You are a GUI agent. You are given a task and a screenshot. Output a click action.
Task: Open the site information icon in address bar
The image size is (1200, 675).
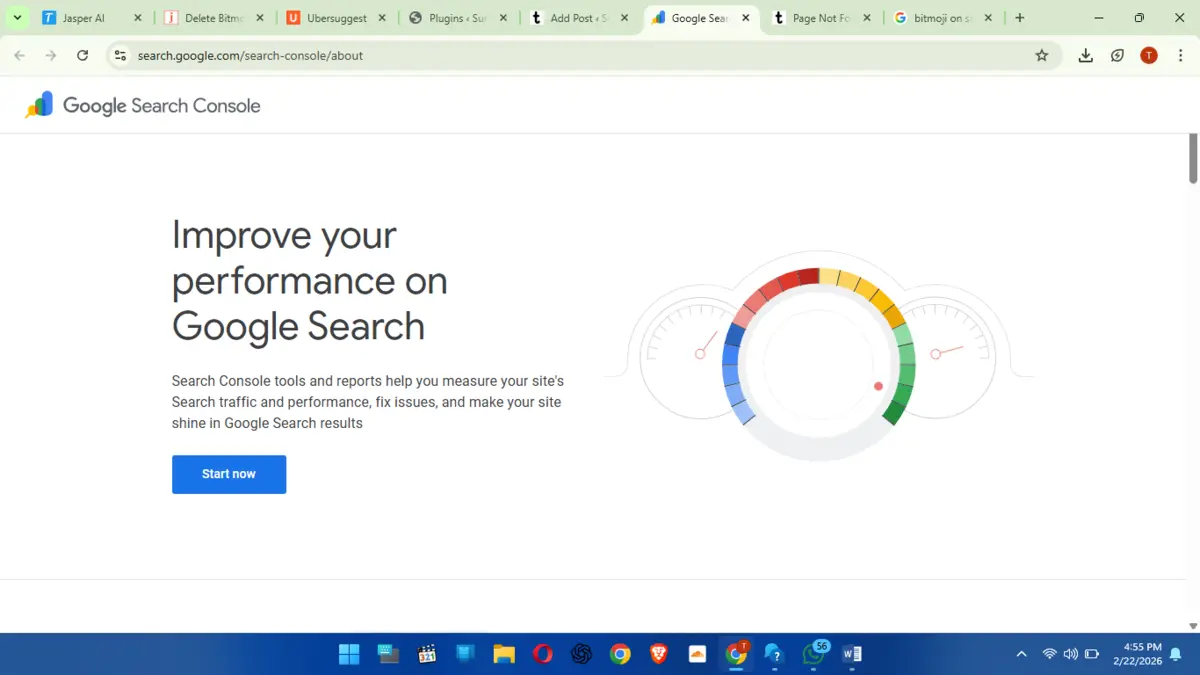tap(120, 56)
